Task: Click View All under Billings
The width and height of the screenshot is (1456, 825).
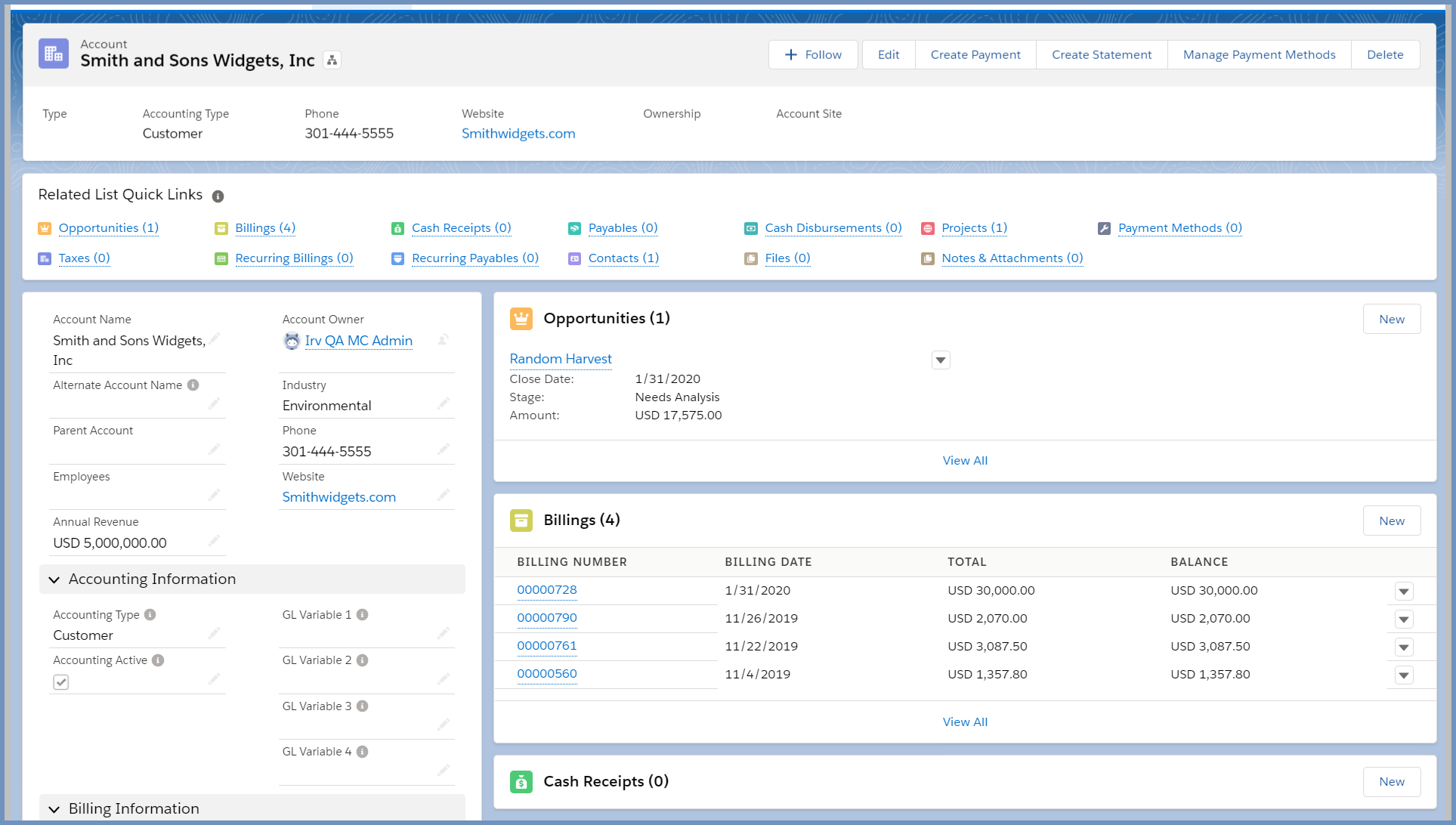Action: click(x=965, y=722)
